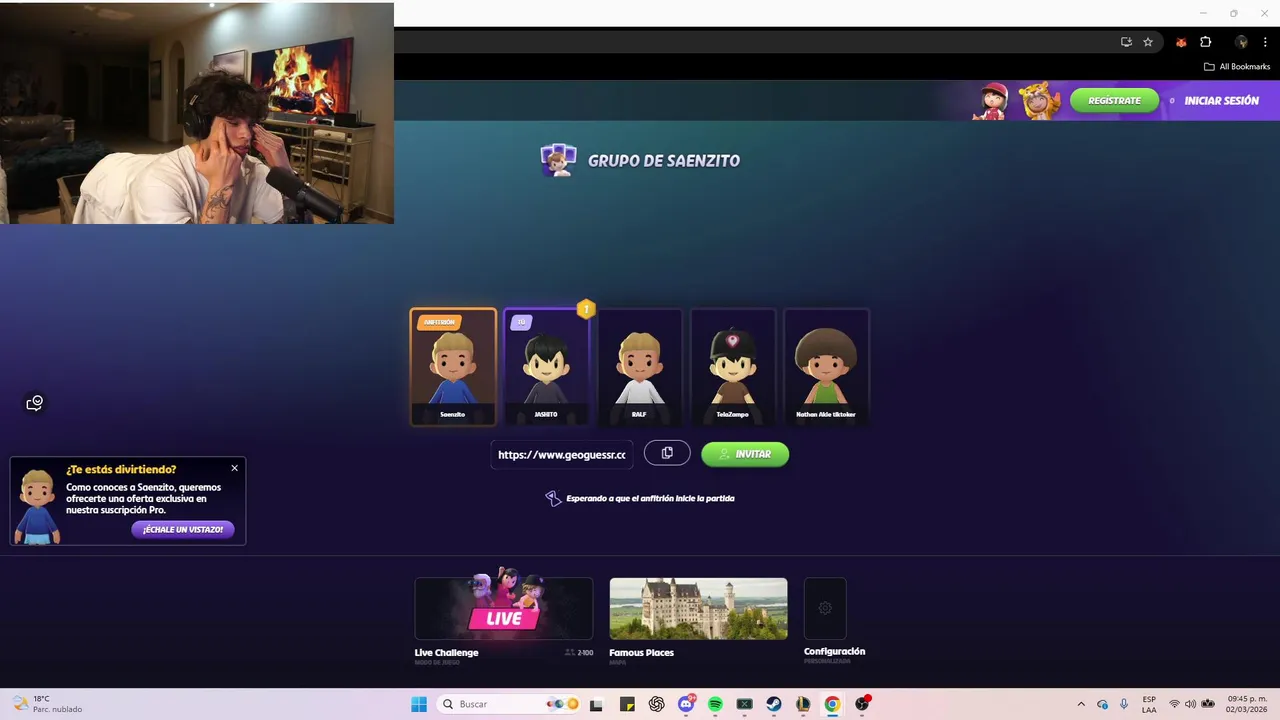Click the tiger costume character in the header
This screenshot has width=1280, height=720.
click(x=1038, y=101)
